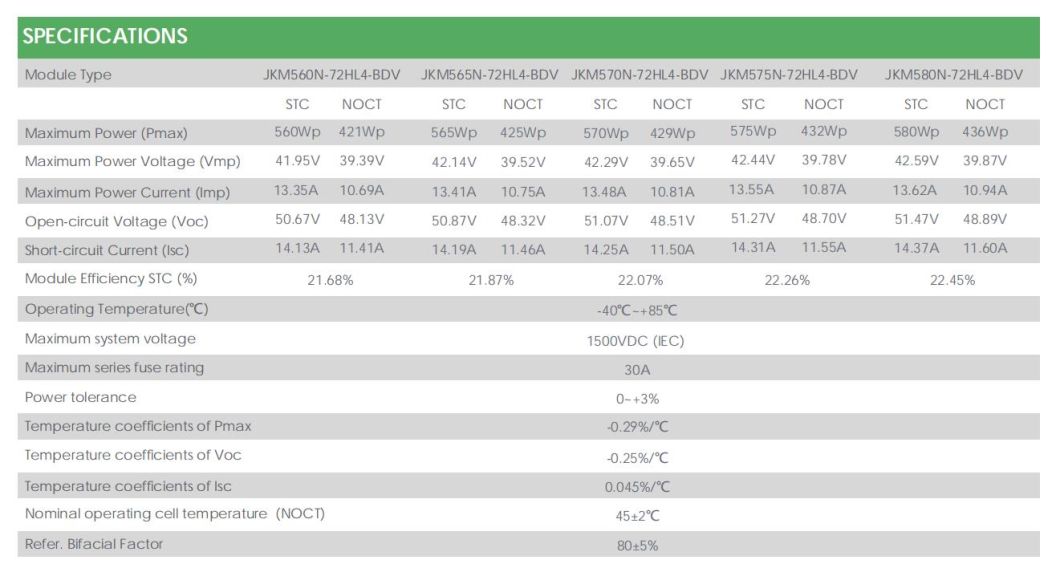The width and height of the screenshot is (1060, 568).
Task: Click the SPECIFICATIONS header title
Action: pyautogui.click(x=105, y=37)
